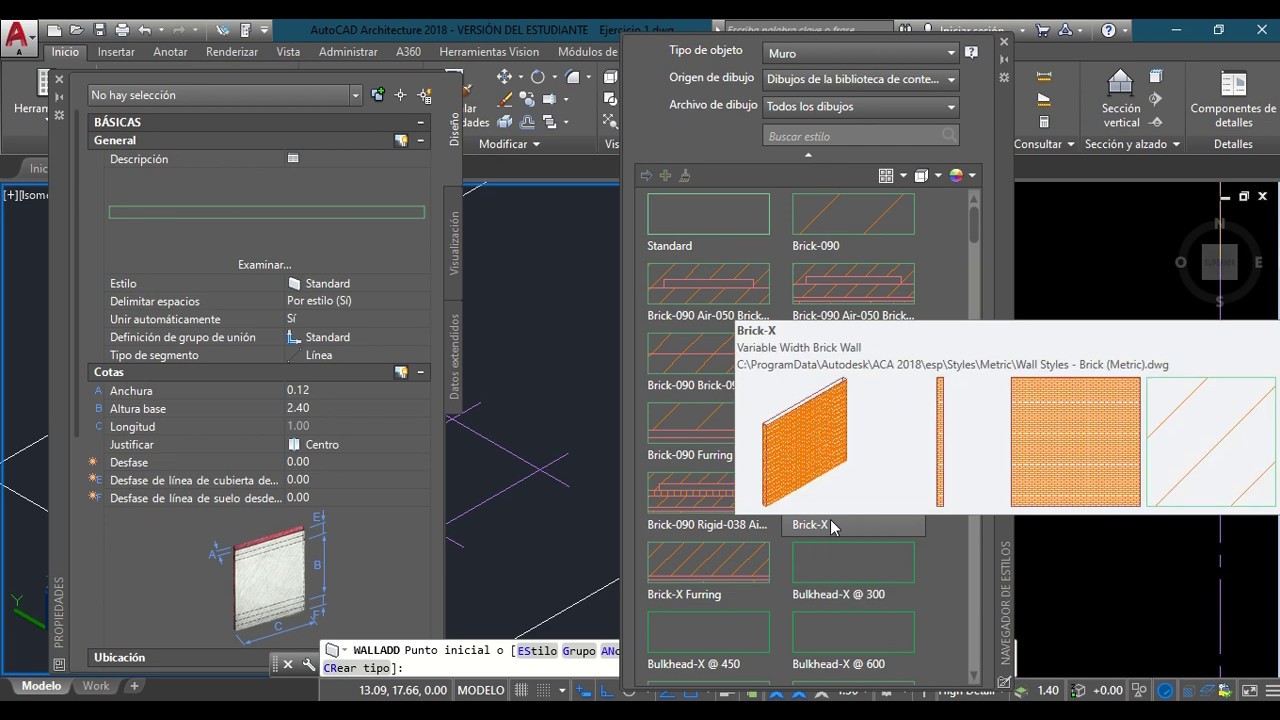Screen dimensions: 1280x720
Task: Select the Bulkhead-X @ 300 style thumbnail
Action: (853, 563)
